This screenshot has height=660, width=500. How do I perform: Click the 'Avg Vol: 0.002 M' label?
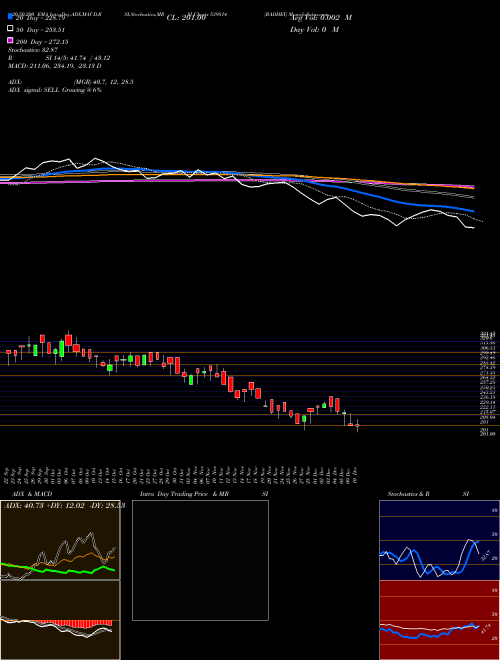[321, 18]
